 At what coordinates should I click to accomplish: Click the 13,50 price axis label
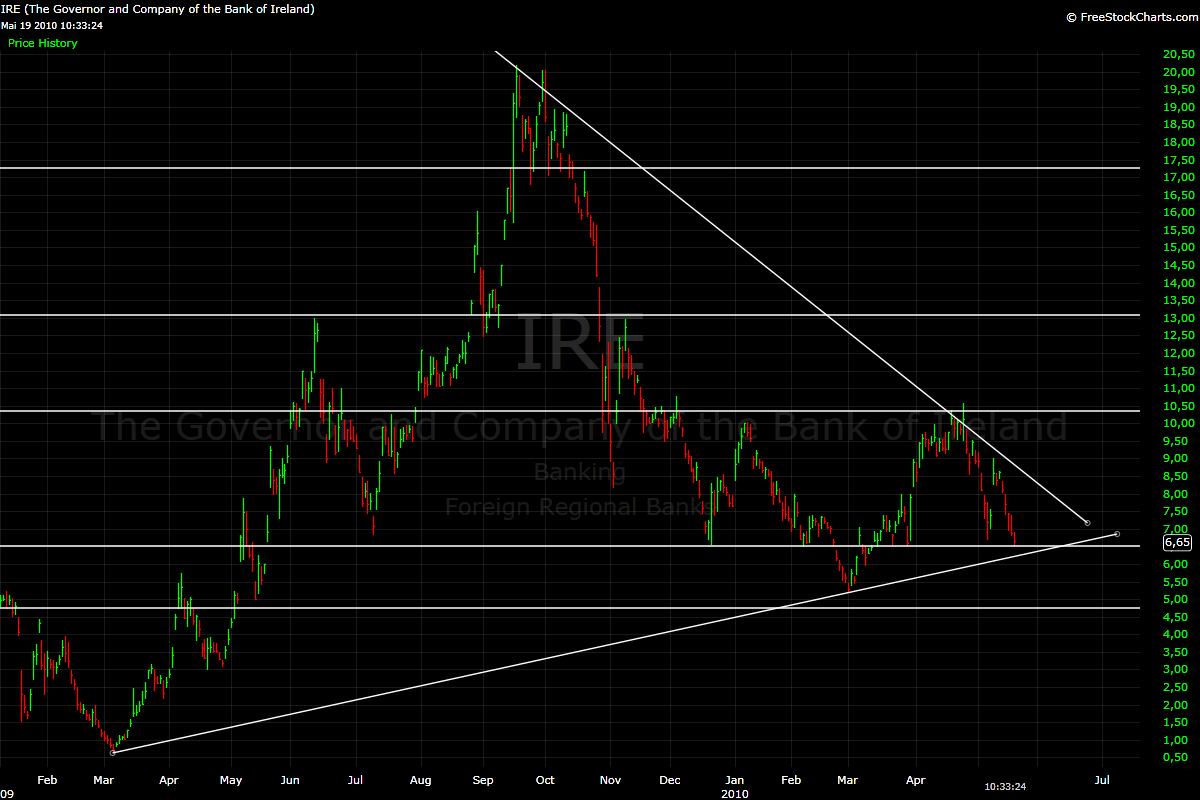[1177, 300]
